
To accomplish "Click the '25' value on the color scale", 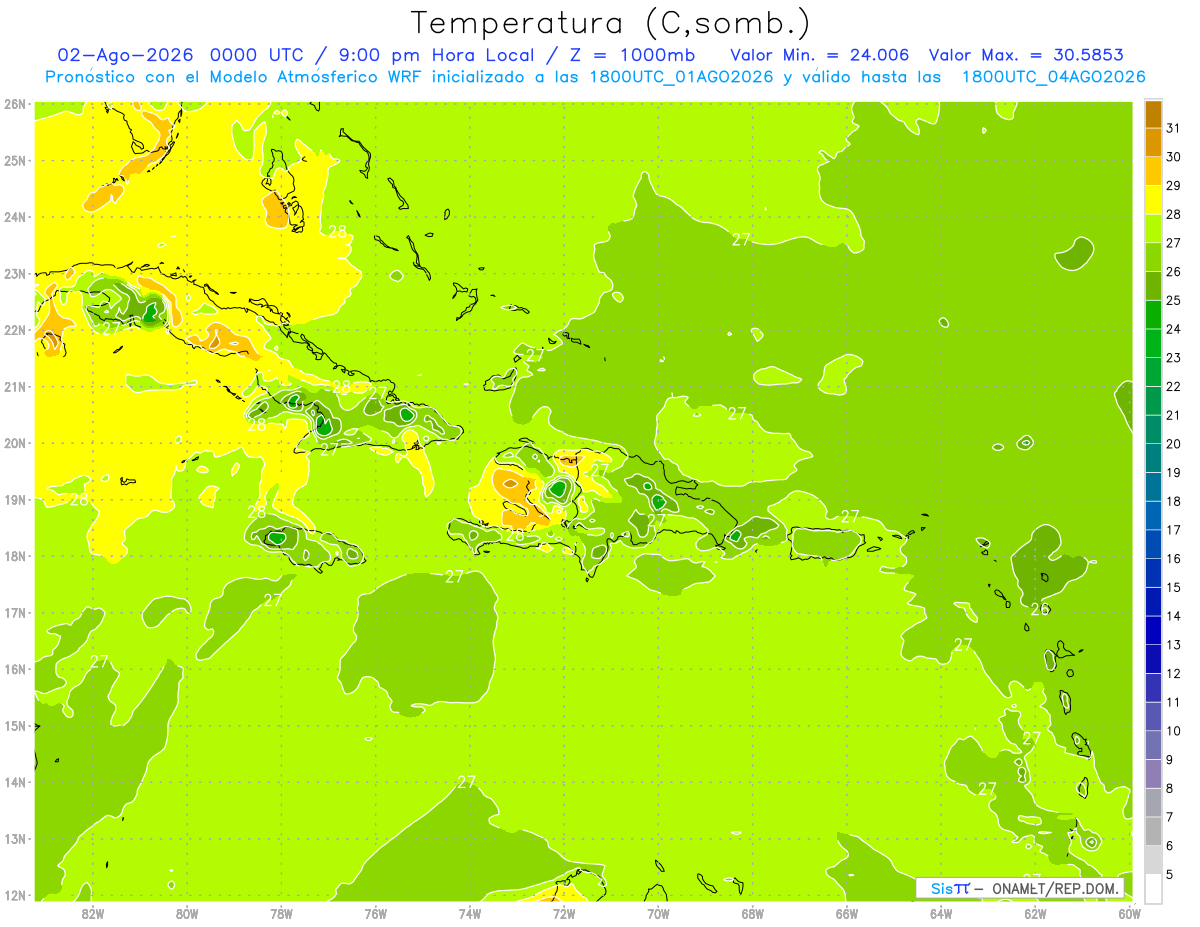I will (x=1174, y=300).
